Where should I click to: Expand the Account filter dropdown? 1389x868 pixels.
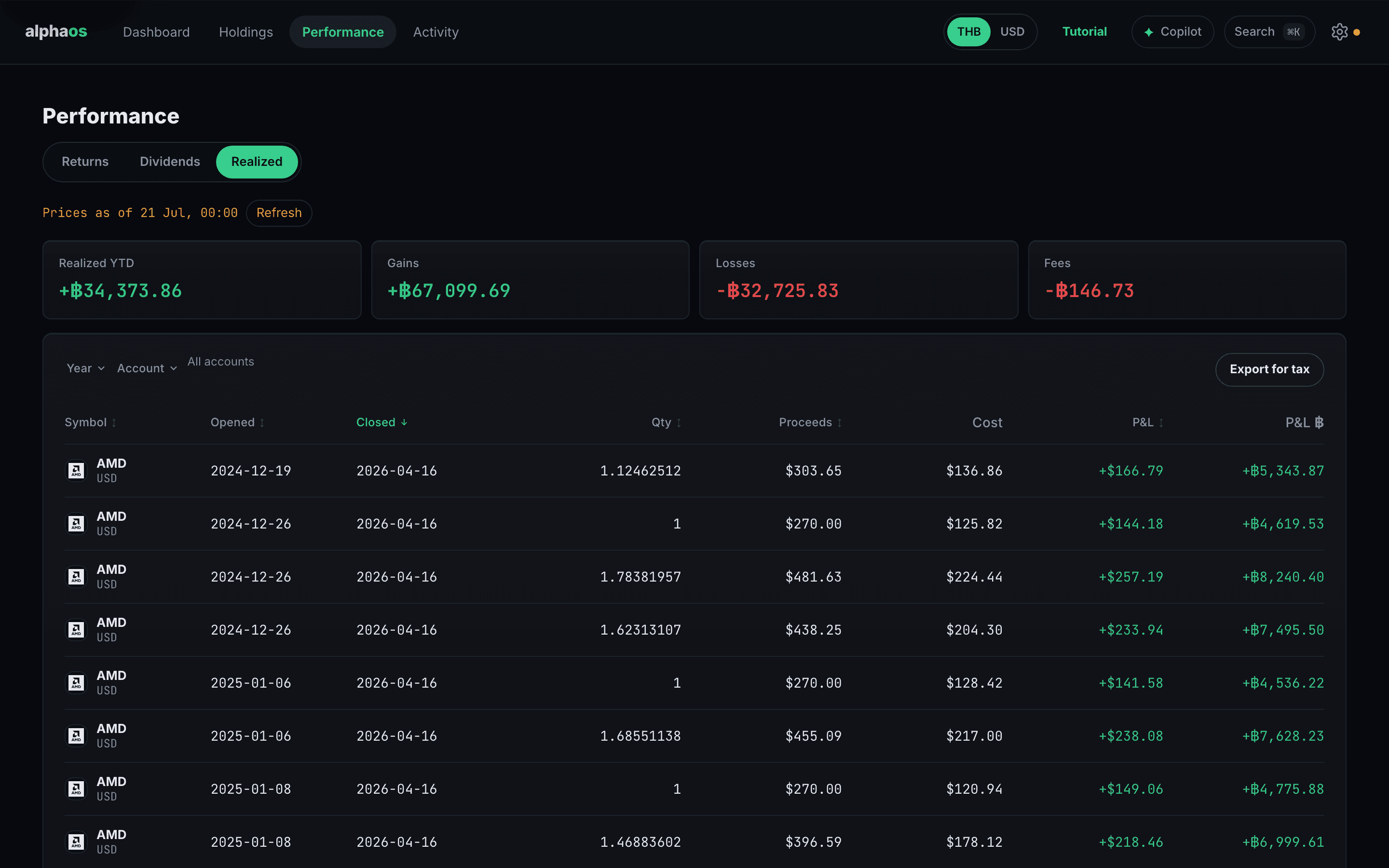(x=147, y=368)
